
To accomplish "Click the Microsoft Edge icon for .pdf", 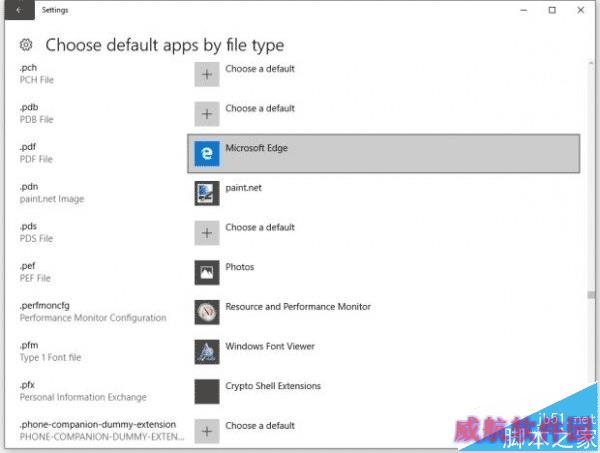I will [207, 153].
